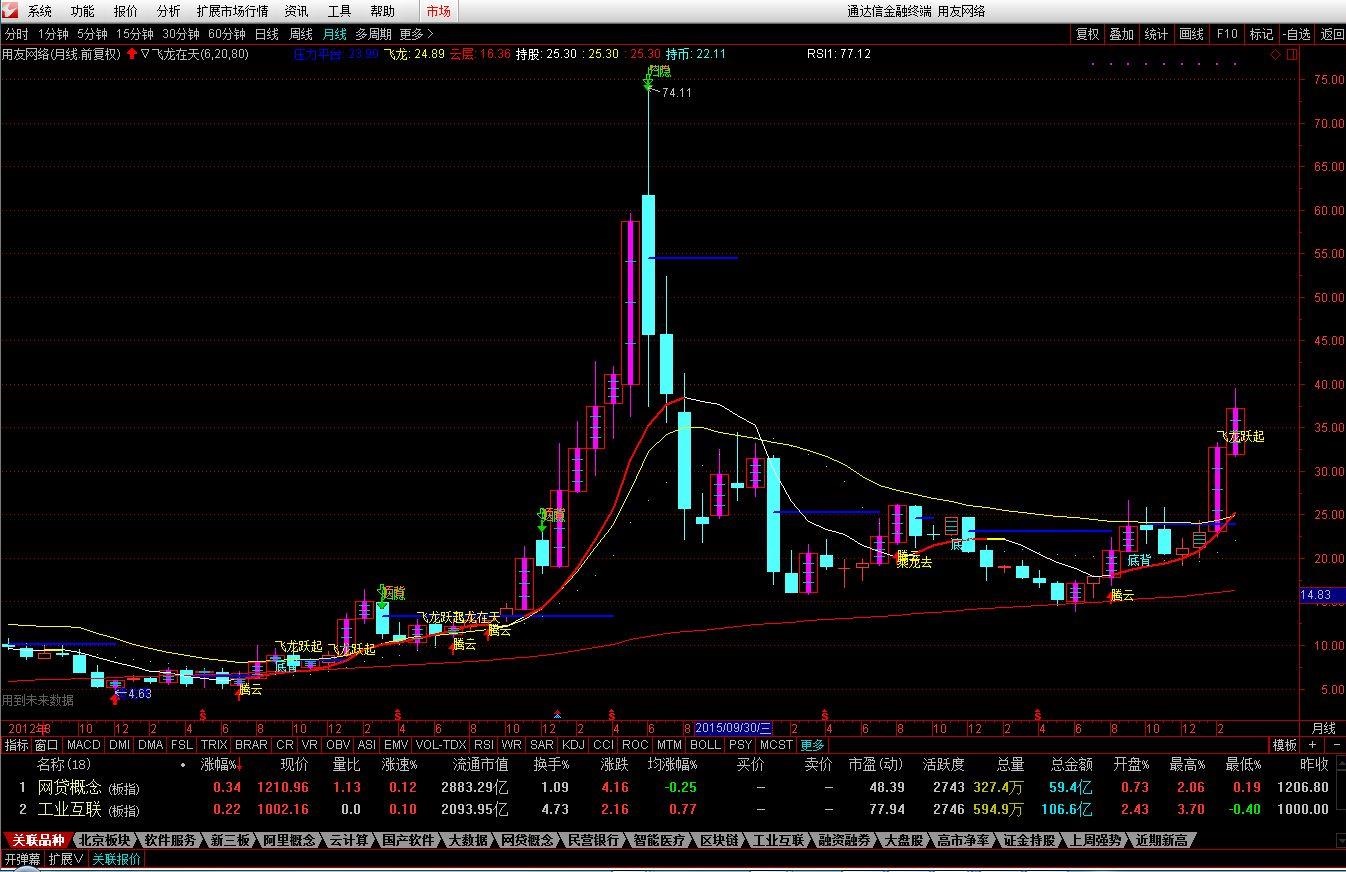Select the VOL-TDX indicator tab
The height and width of the screenshot is (872, 1346).
coord(441,745)
